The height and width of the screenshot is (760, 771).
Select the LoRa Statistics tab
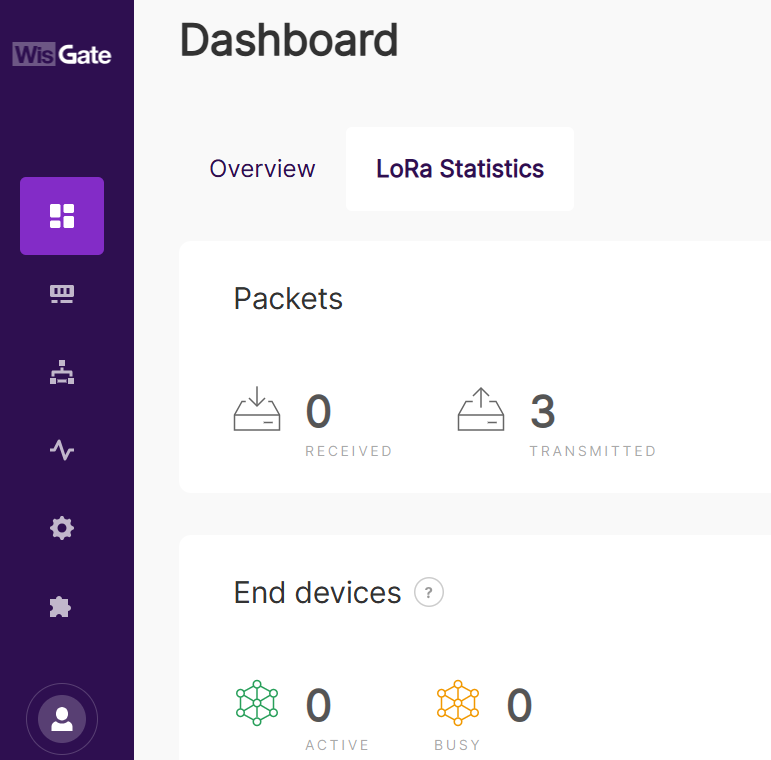tap(460, 169)
